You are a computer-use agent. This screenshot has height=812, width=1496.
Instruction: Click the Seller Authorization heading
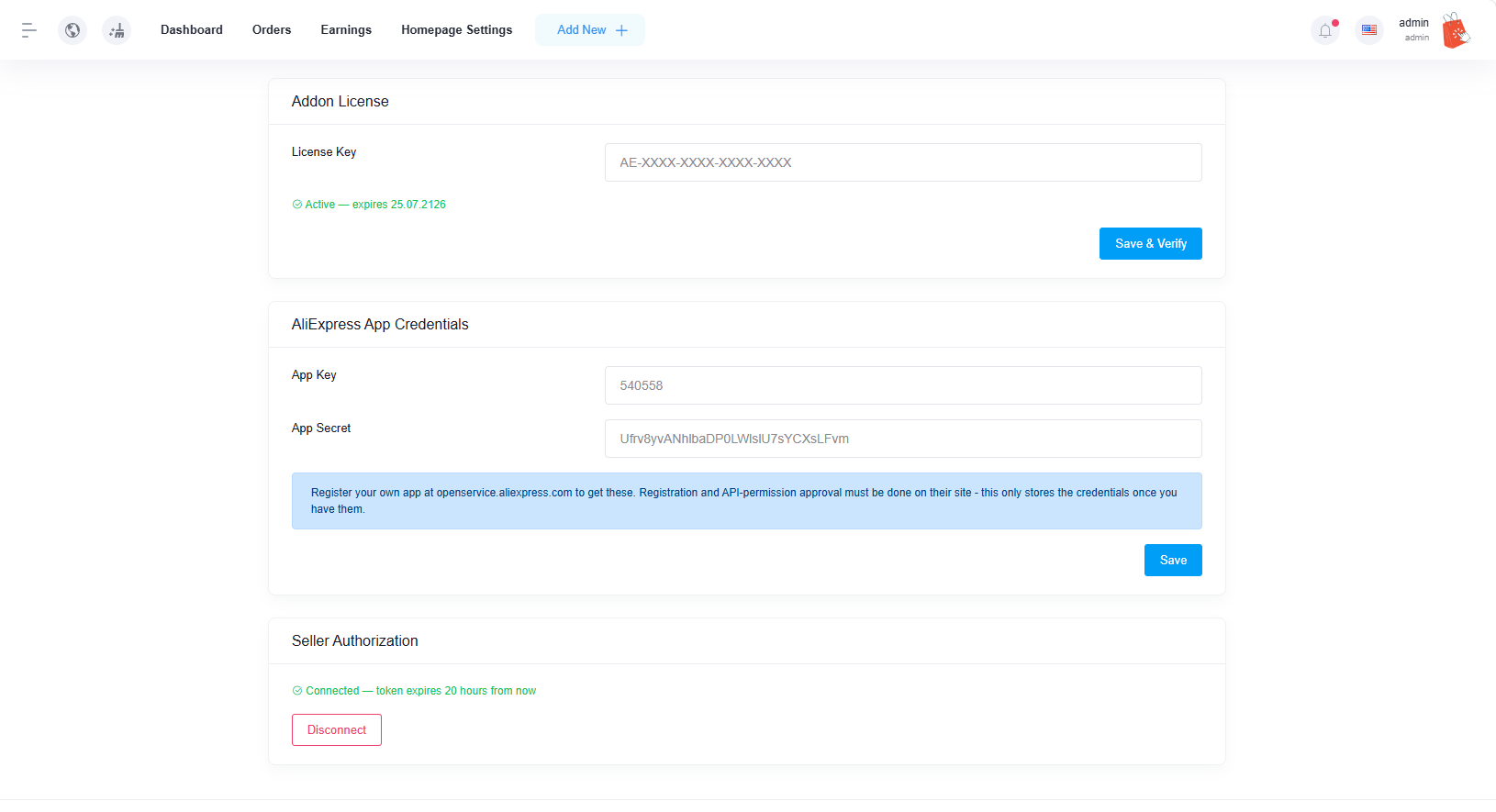[x=355, y=640]
